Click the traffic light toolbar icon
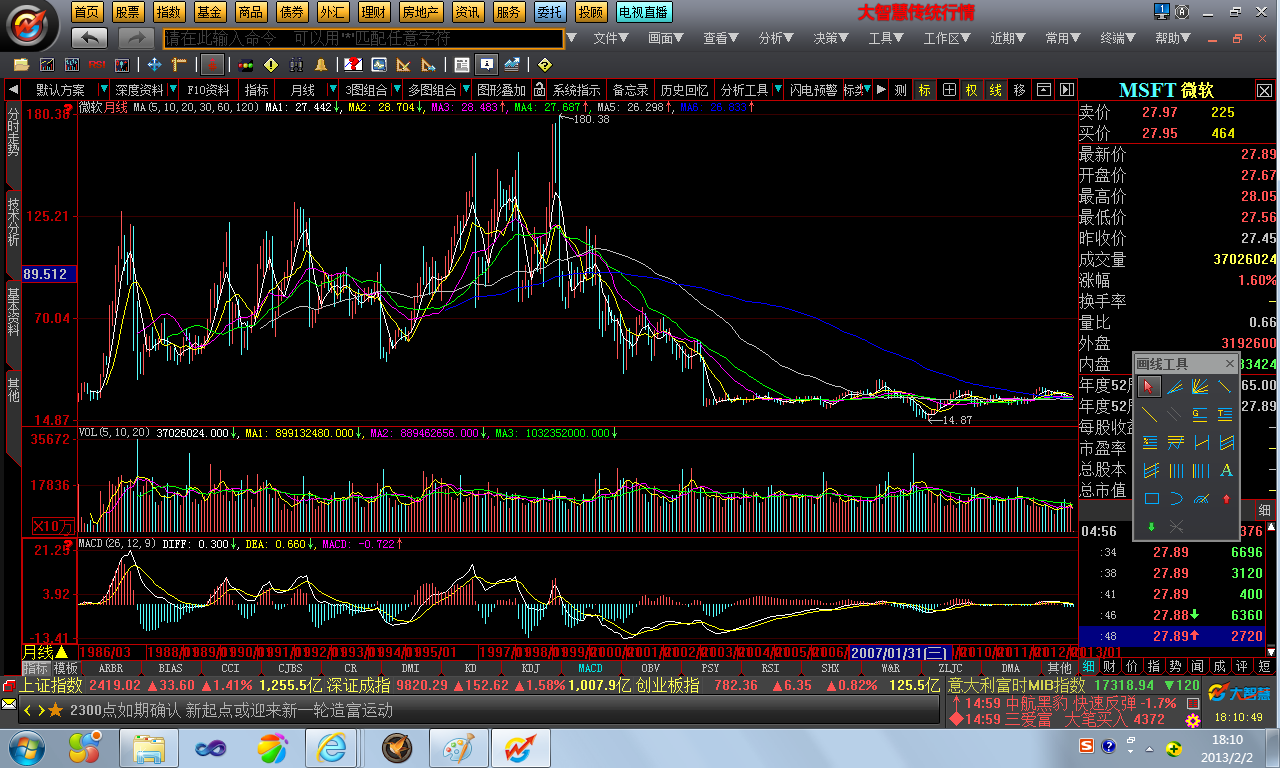The height and width of the screenshot is (768, 1280). coord(246,64)
